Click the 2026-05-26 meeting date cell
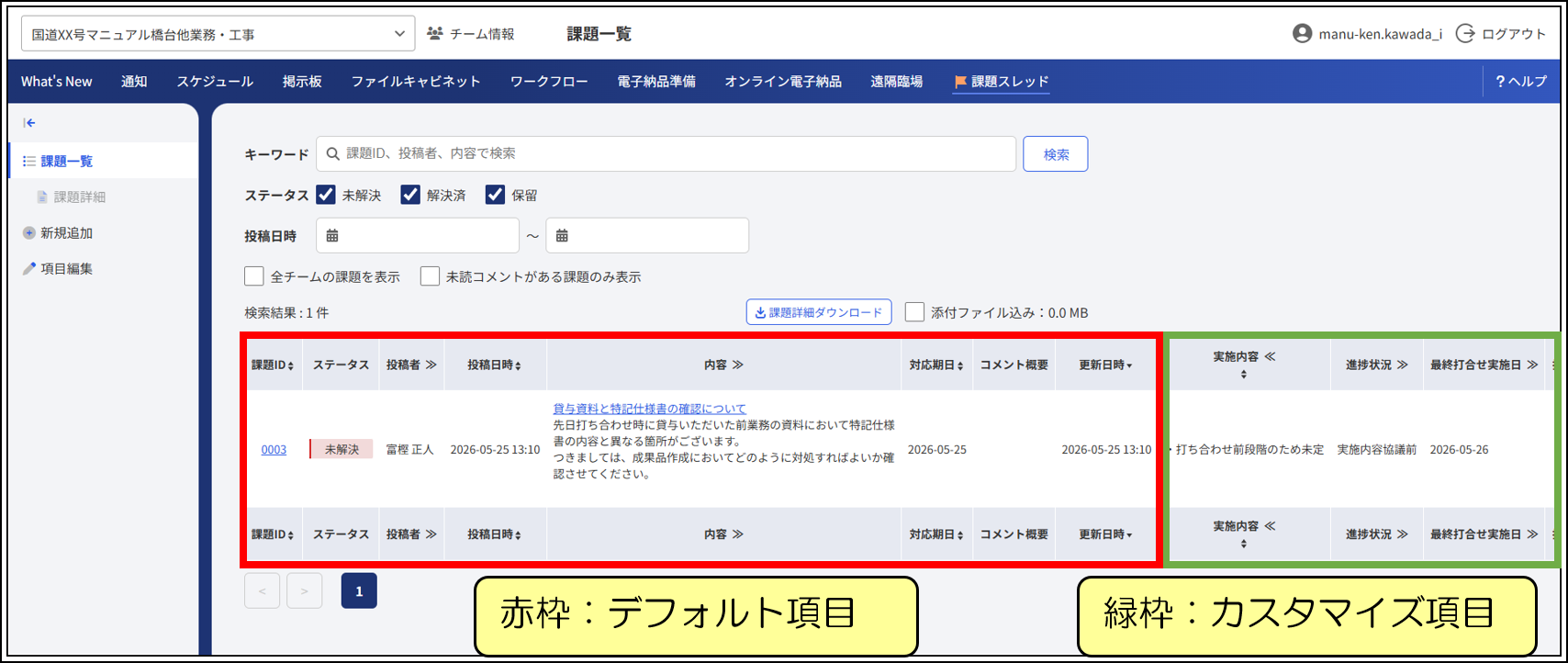Viewport: 1568px width, 663px height. 1460,450
